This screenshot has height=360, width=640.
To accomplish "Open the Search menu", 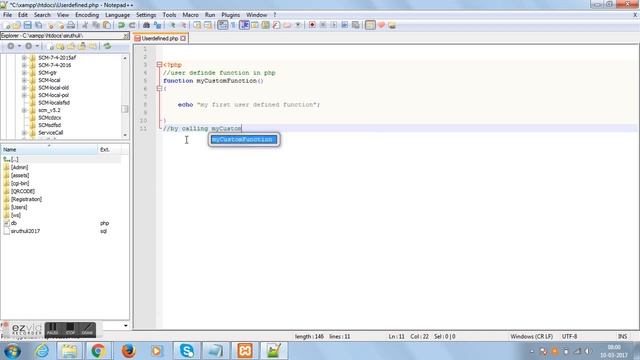I will tap(42, 15).
